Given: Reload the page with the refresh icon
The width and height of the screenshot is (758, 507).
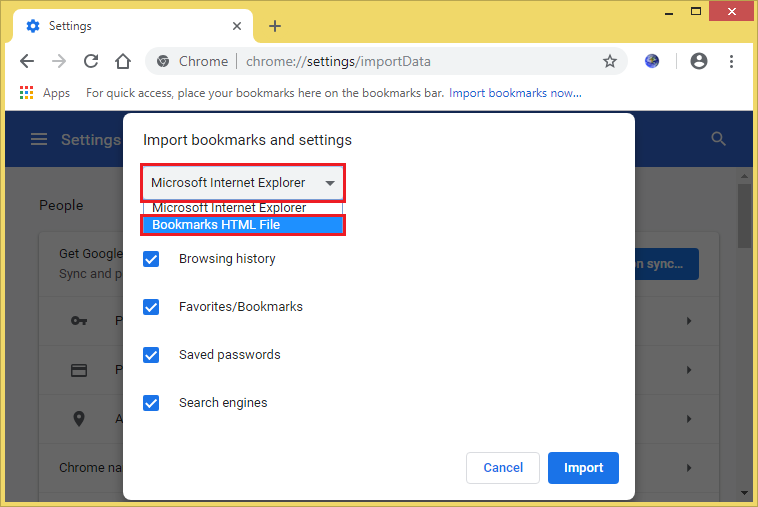Looking at the screenshot, I should click(91, 61).
